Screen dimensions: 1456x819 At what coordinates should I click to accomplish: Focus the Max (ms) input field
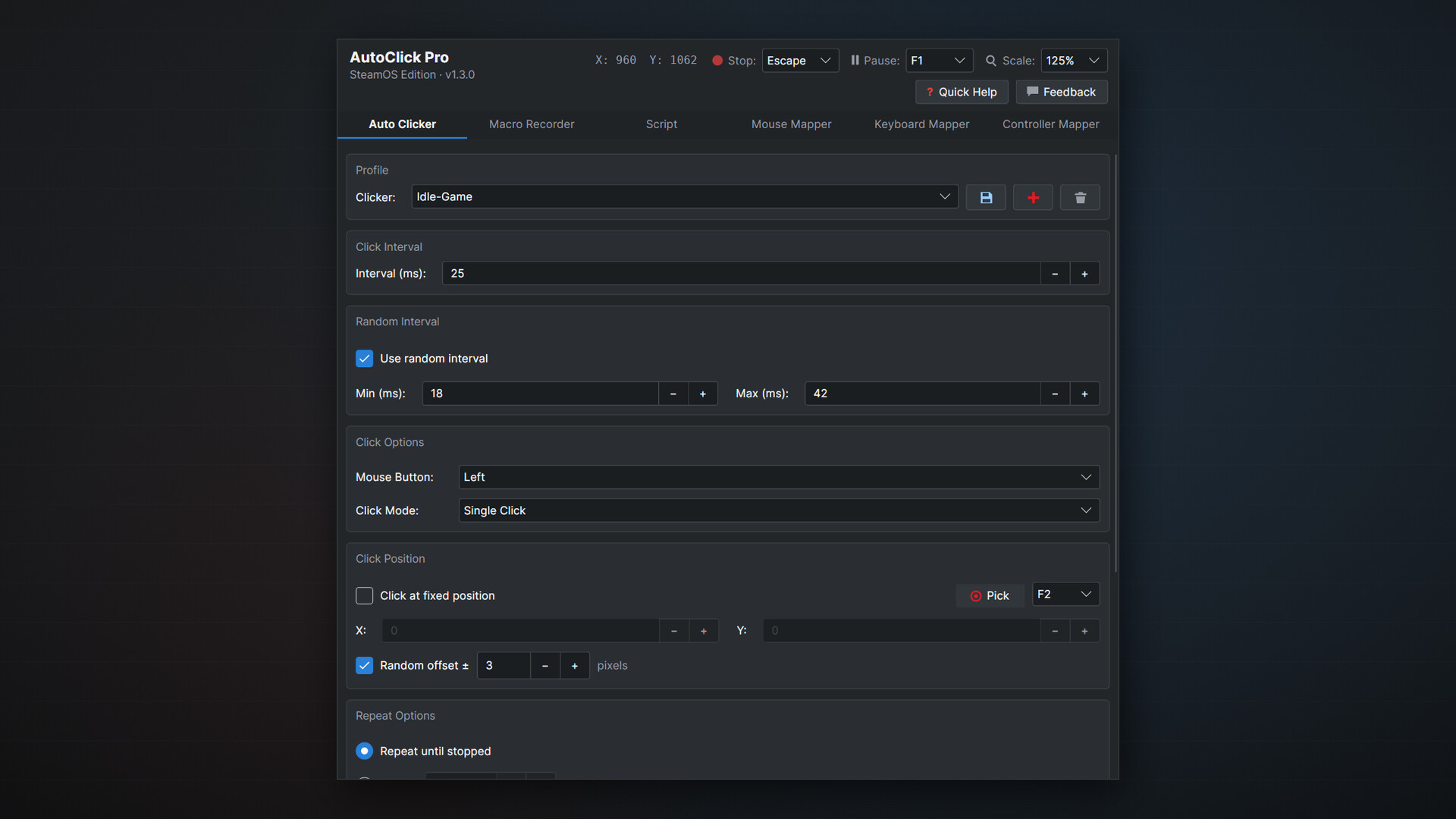pyautogui.click(x=922, y=394)
